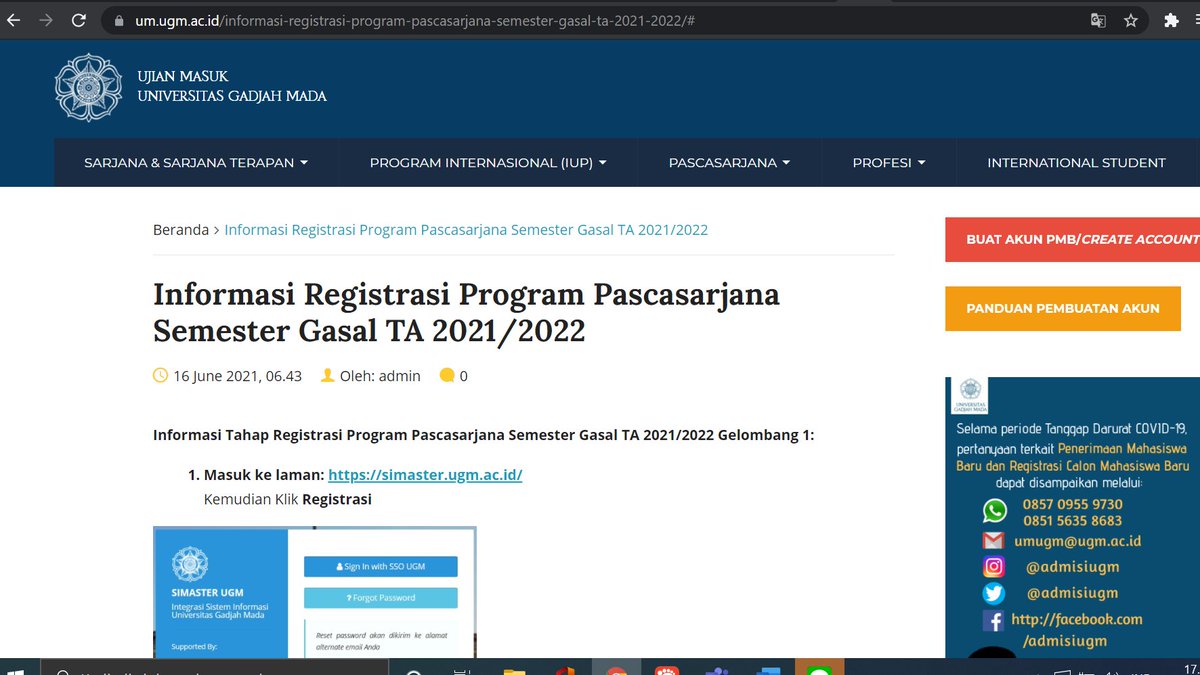This screenshot has height=675, width=1200.
Task: Click the article title Informasi Registrasi Program Pascasarjana
Action: 466,312
